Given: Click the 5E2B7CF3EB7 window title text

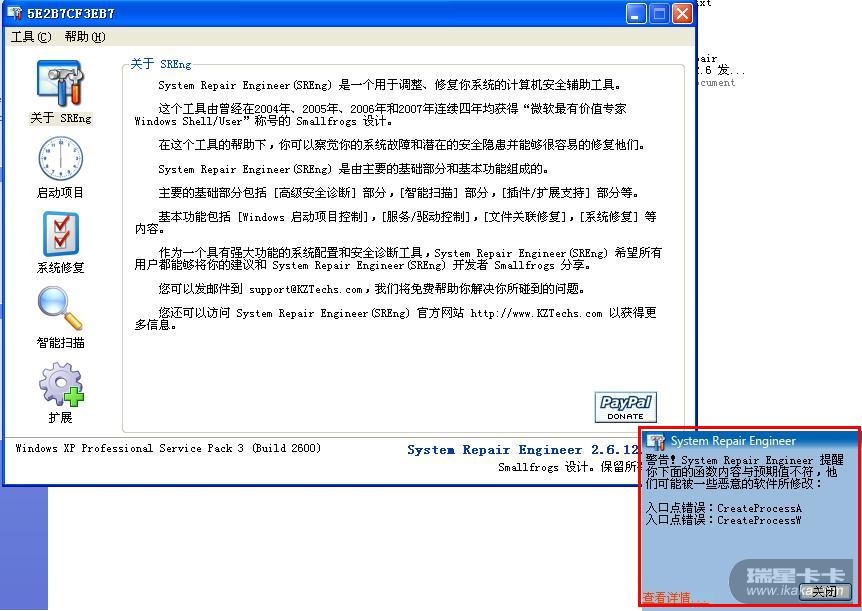Looking at the screenshot, I should pyautogui.click(x=71, y=14).
